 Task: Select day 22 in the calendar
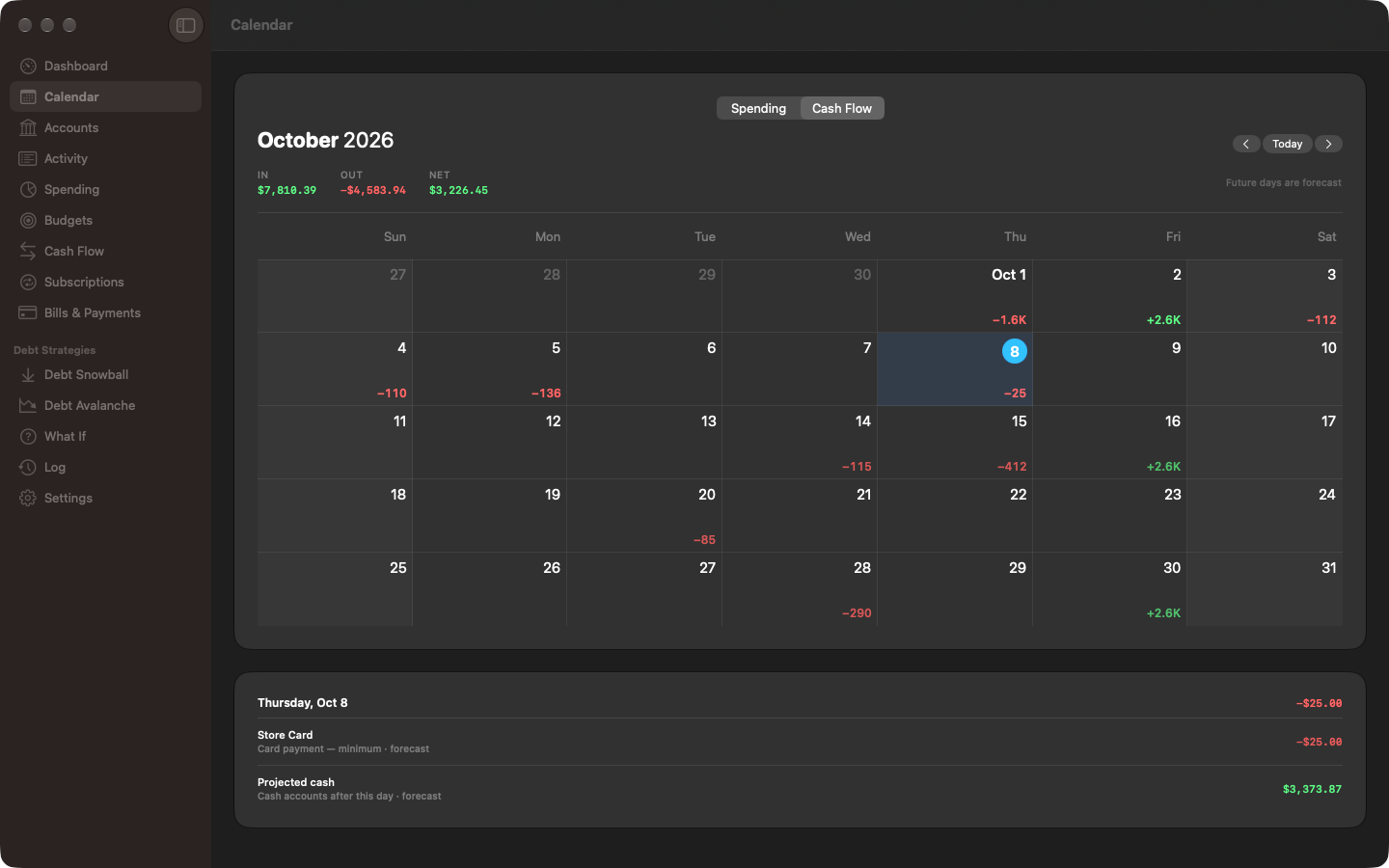point(955,516)
